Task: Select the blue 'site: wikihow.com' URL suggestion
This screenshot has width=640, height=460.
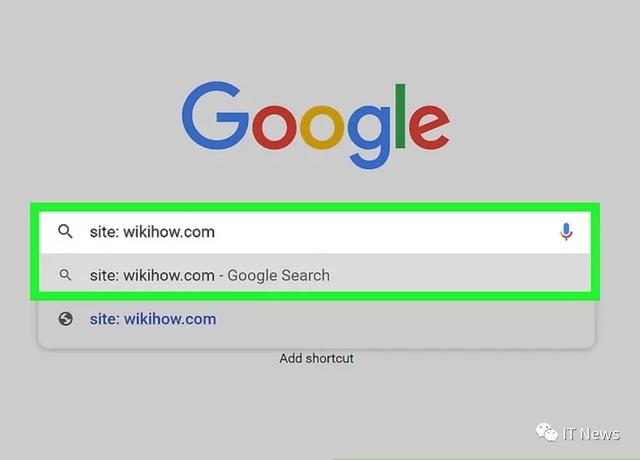Action: click(153, 319)
